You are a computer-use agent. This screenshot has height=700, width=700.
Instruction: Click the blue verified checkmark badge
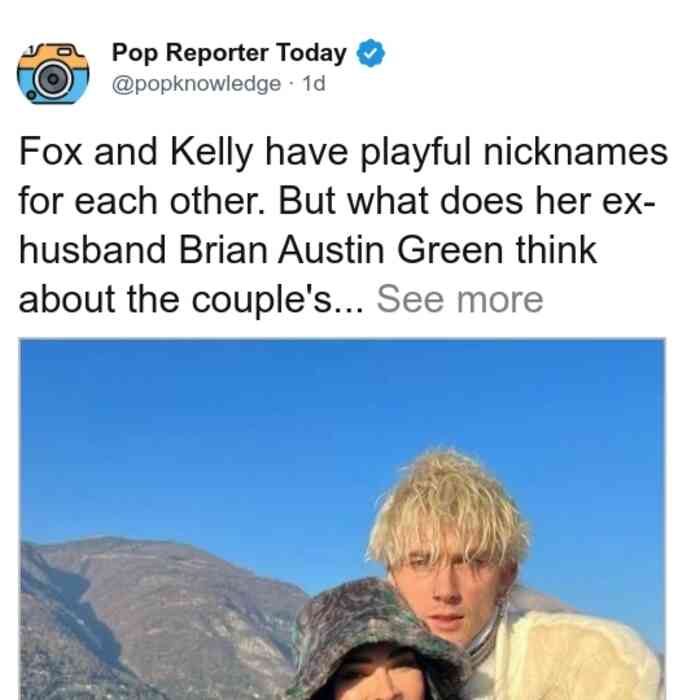(x=370, y=53)
